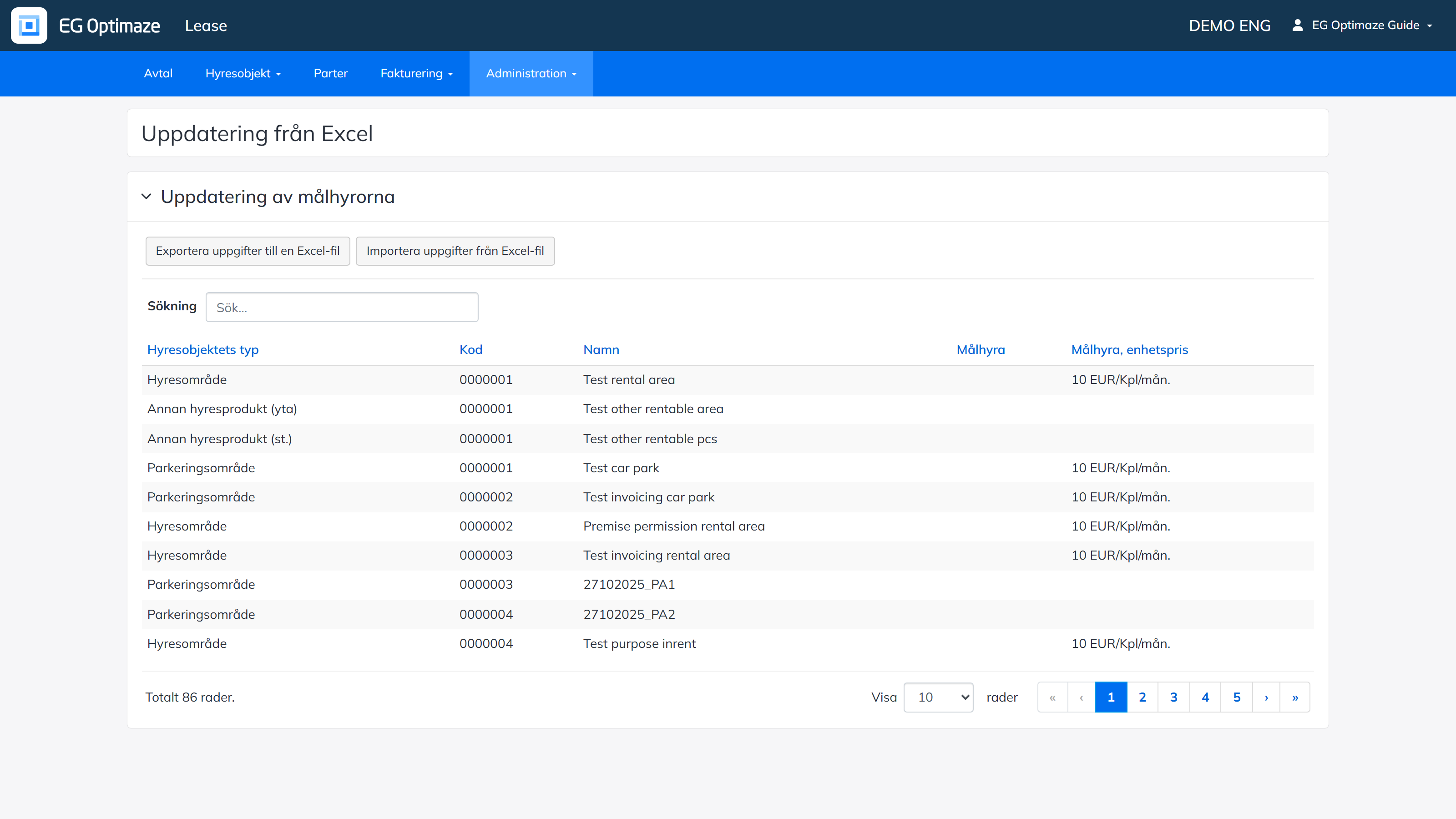Image resolution: width=1456 pixels, height=819 pixels.
Task: Open the Administration dropdown menu
Action: point(531,73)
